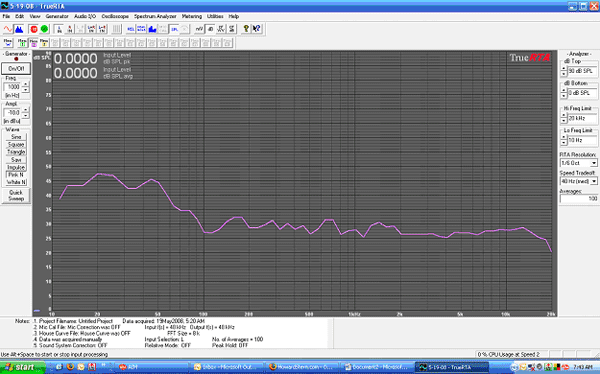Image resolution: width=600 pixels, height=374 pixels.
Task: Select the blue spectrum analyzer toolbar icon
Action: 19,29
